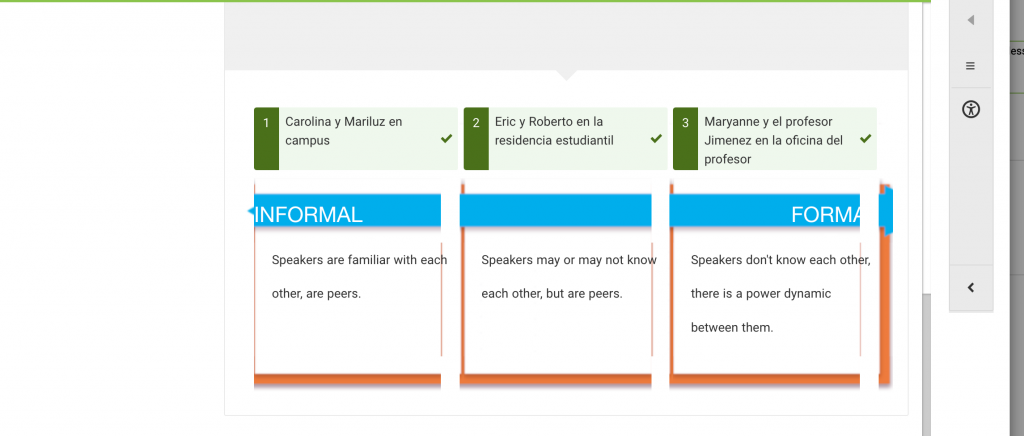Click the 'familiar with each other' description card
Image resolution: width=1024 pixels, height=436 pixels.
348,285
